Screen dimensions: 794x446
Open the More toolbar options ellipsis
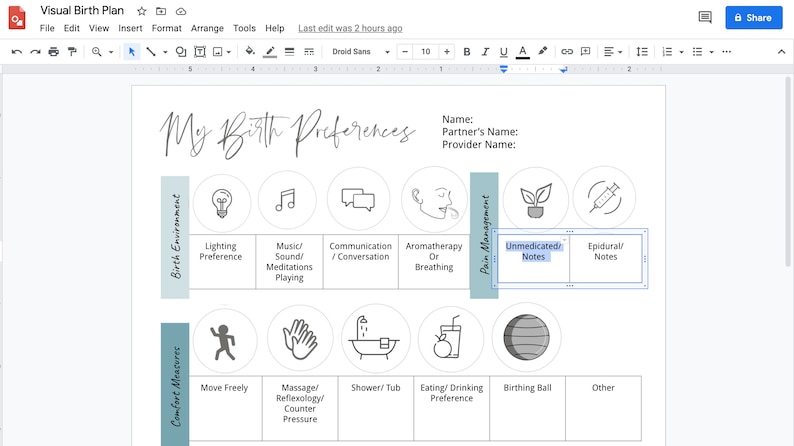(x=727, y=52)
